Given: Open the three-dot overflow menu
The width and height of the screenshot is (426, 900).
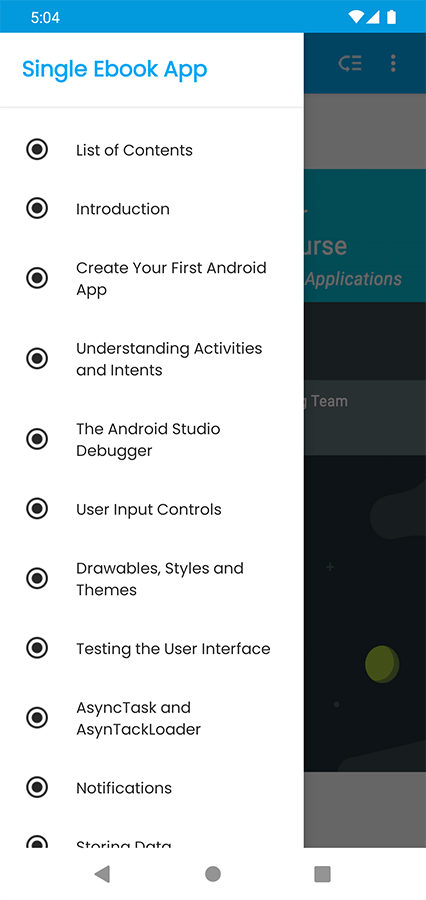Looking at the screenshot, I should click(393, 63).
